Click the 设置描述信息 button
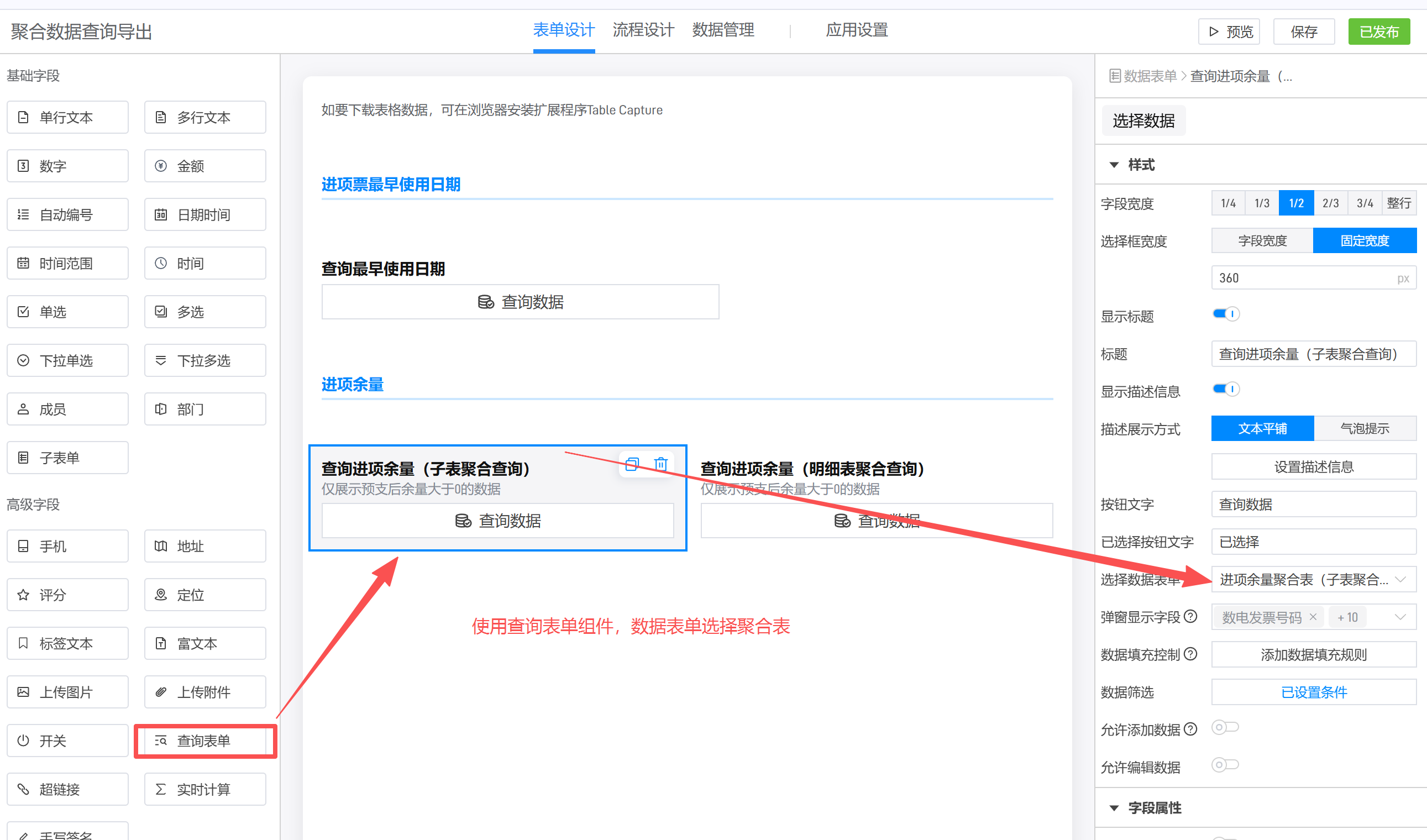Viewport: 1427px width, 840px height. point(1314,467)
